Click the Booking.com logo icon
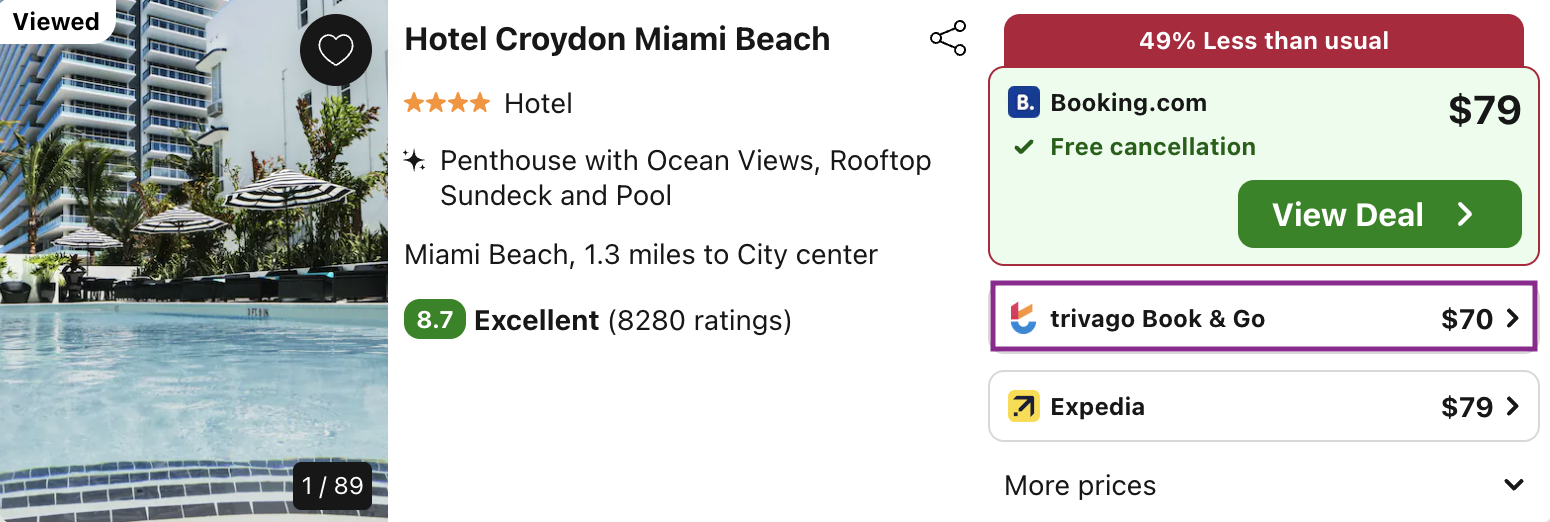The width and height of the screenshot is (1550, 522). [x=1023, y=103]
